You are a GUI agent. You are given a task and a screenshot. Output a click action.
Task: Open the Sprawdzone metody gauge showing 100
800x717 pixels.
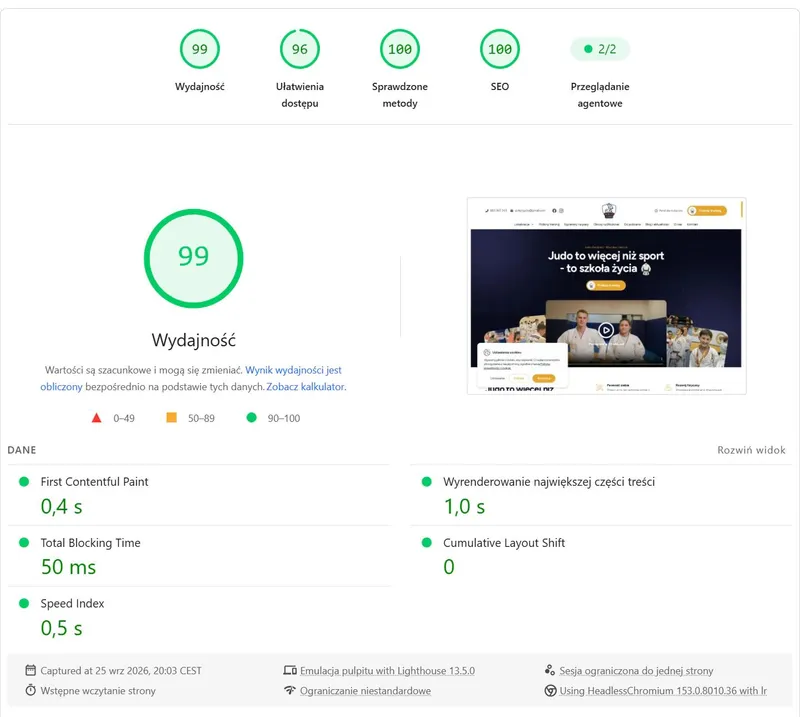[399, 49]
